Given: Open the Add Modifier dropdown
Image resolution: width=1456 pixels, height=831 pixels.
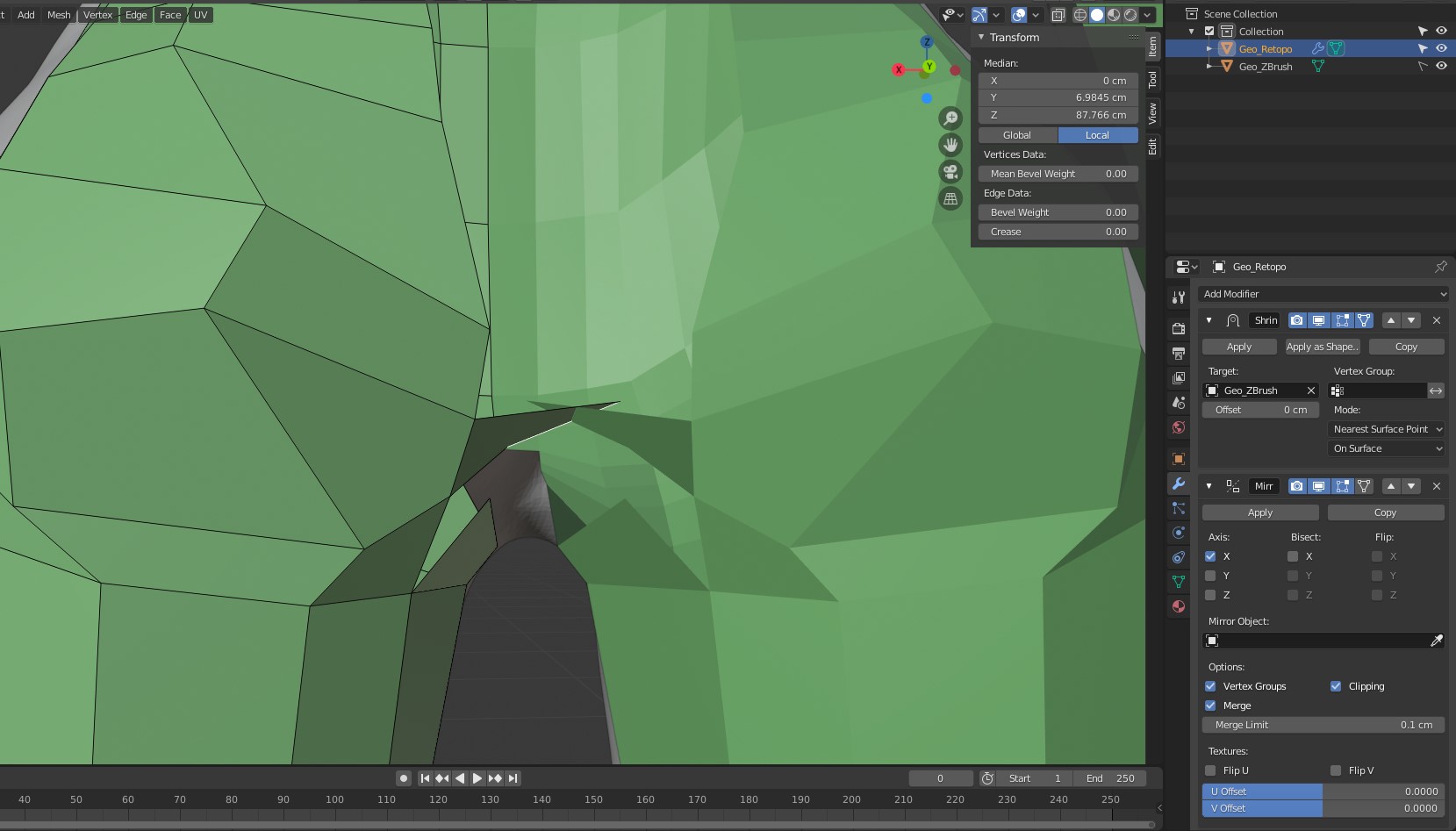Looking at the screenshot, I should [1323, 294].
